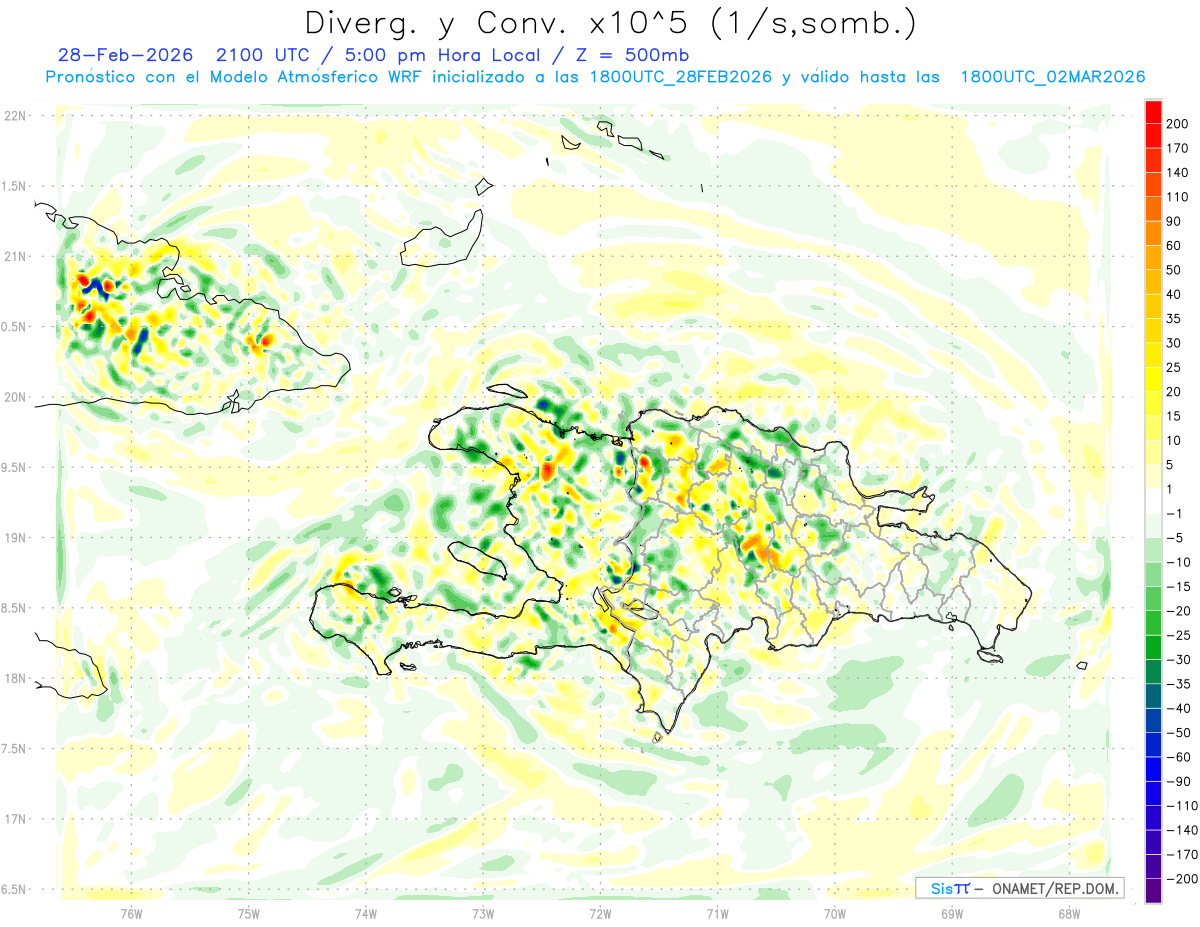Image resolution: width=1200 pixels, height=927 pixels.
Task: Click the '-110' color scale value
Action: click(x=1180, y=806)
